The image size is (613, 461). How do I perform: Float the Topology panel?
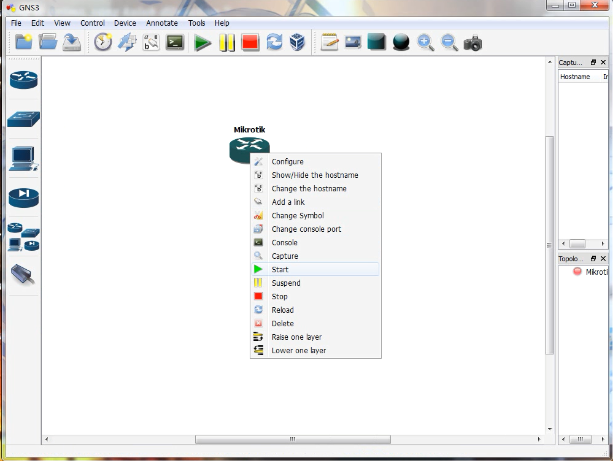click(593, 258)
